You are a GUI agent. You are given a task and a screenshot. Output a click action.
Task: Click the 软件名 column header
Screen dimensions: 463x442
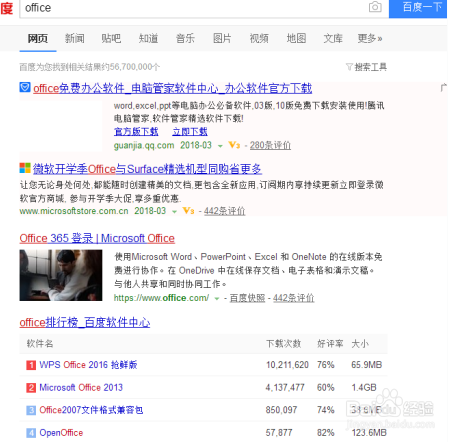(40, 344)
